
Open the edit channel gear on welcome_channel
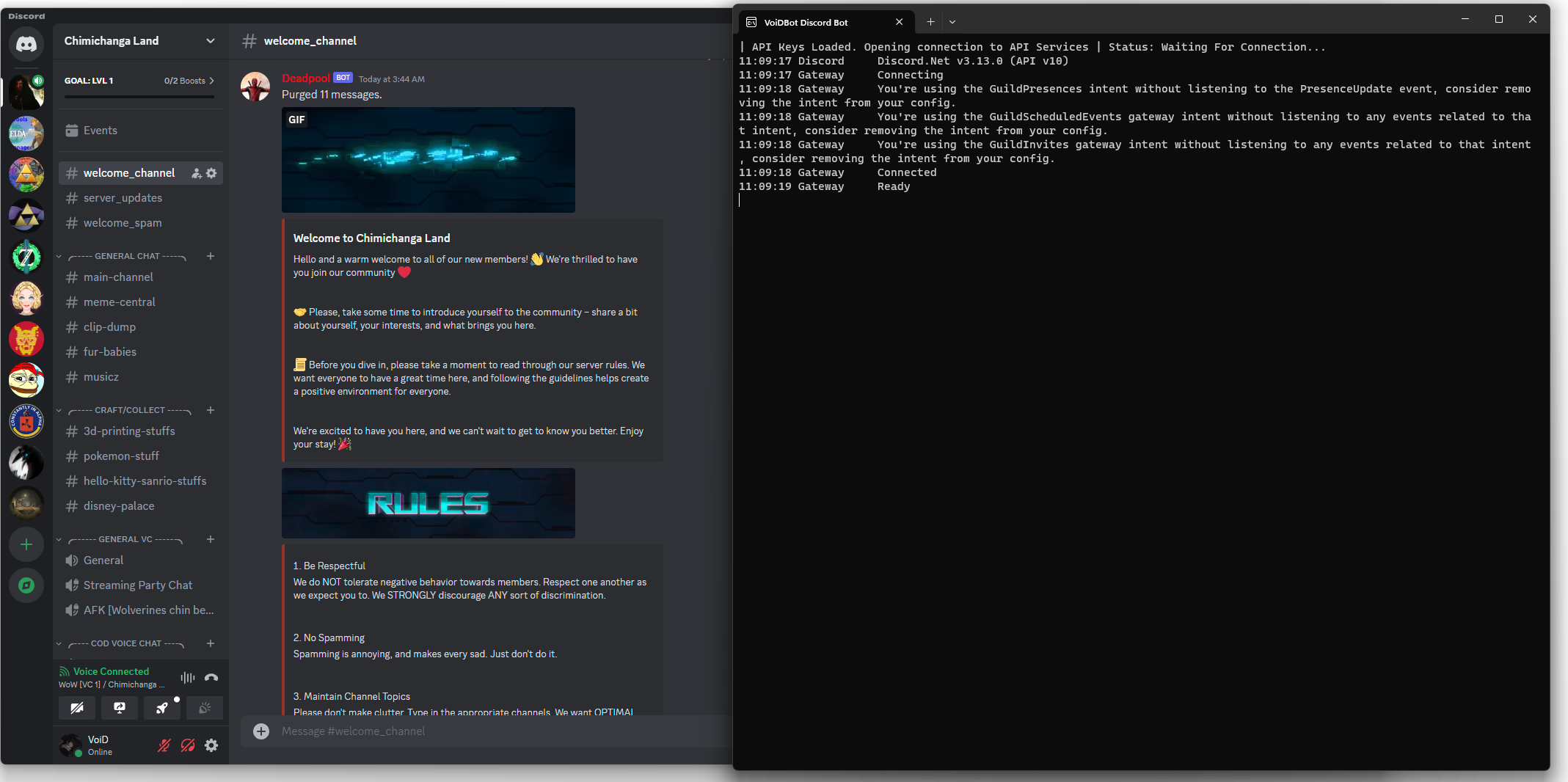(211, 173)
